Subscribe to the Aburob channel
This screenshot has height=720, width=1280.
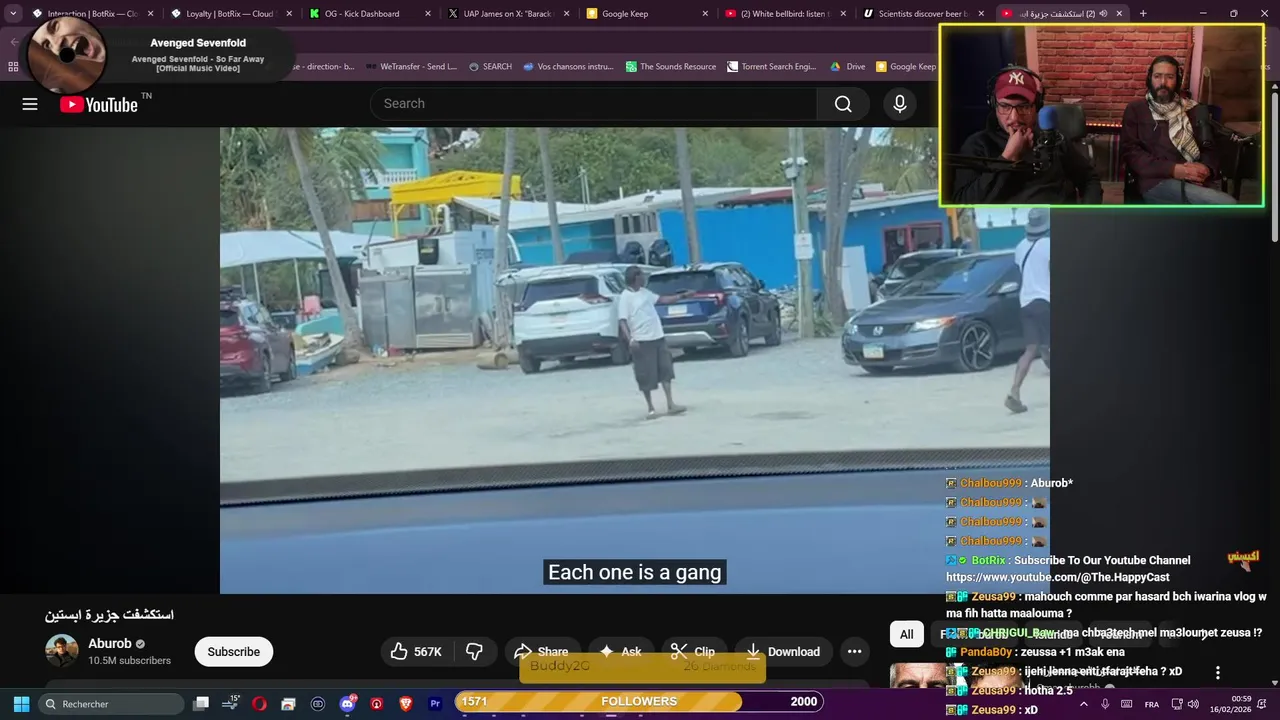pyautogui.click(x=234, y=652)
